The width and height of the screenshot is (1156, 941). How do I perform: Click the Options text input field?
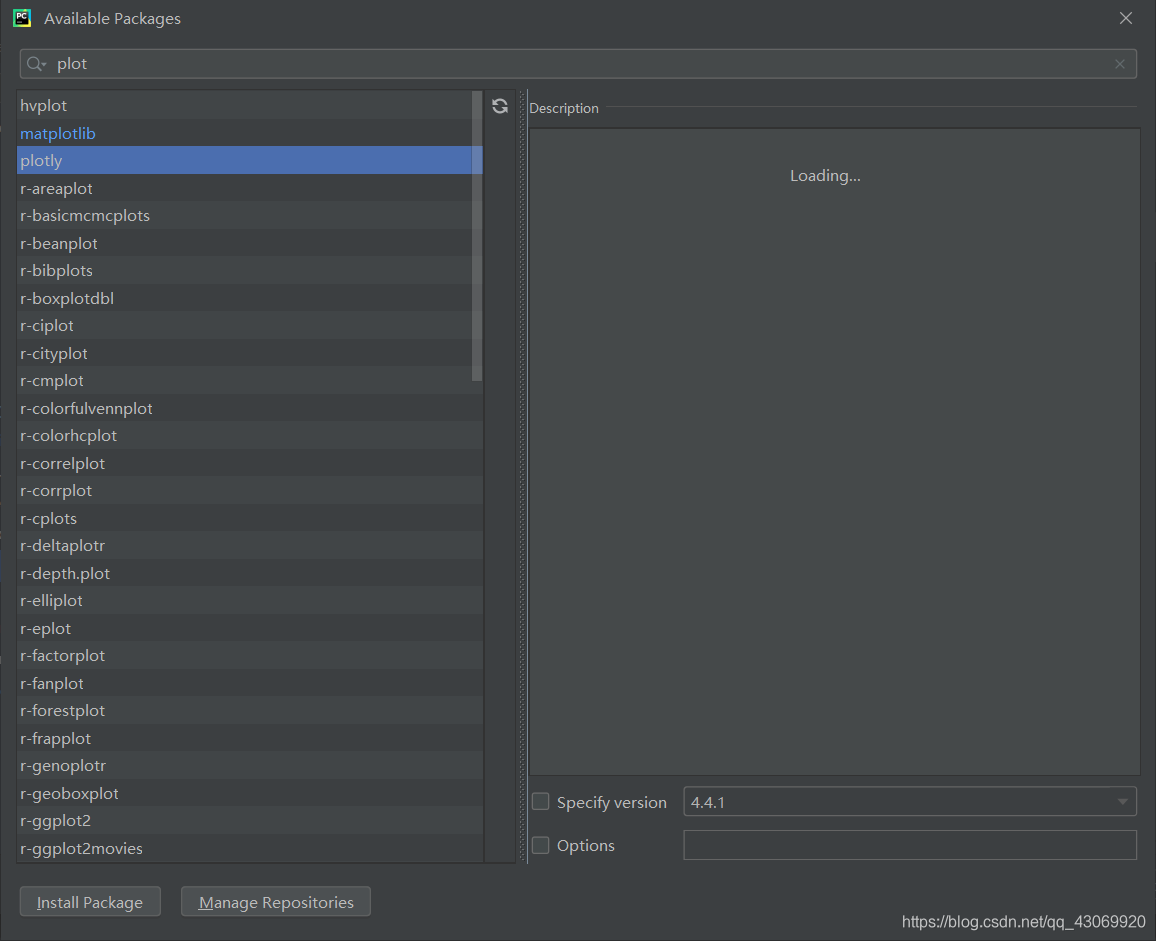coord(909,845)
